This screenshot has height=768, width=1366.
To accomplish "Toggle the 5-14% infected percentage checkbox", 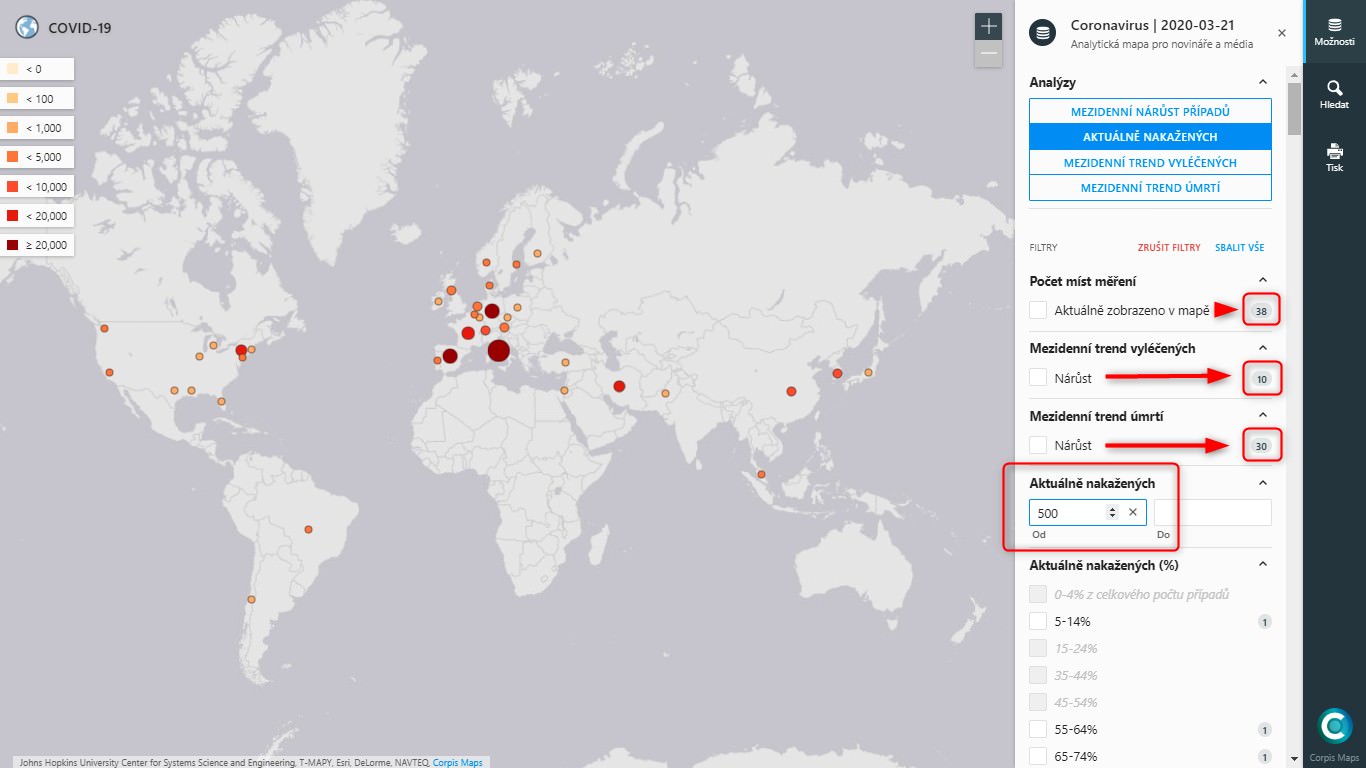I will 1038,621.
